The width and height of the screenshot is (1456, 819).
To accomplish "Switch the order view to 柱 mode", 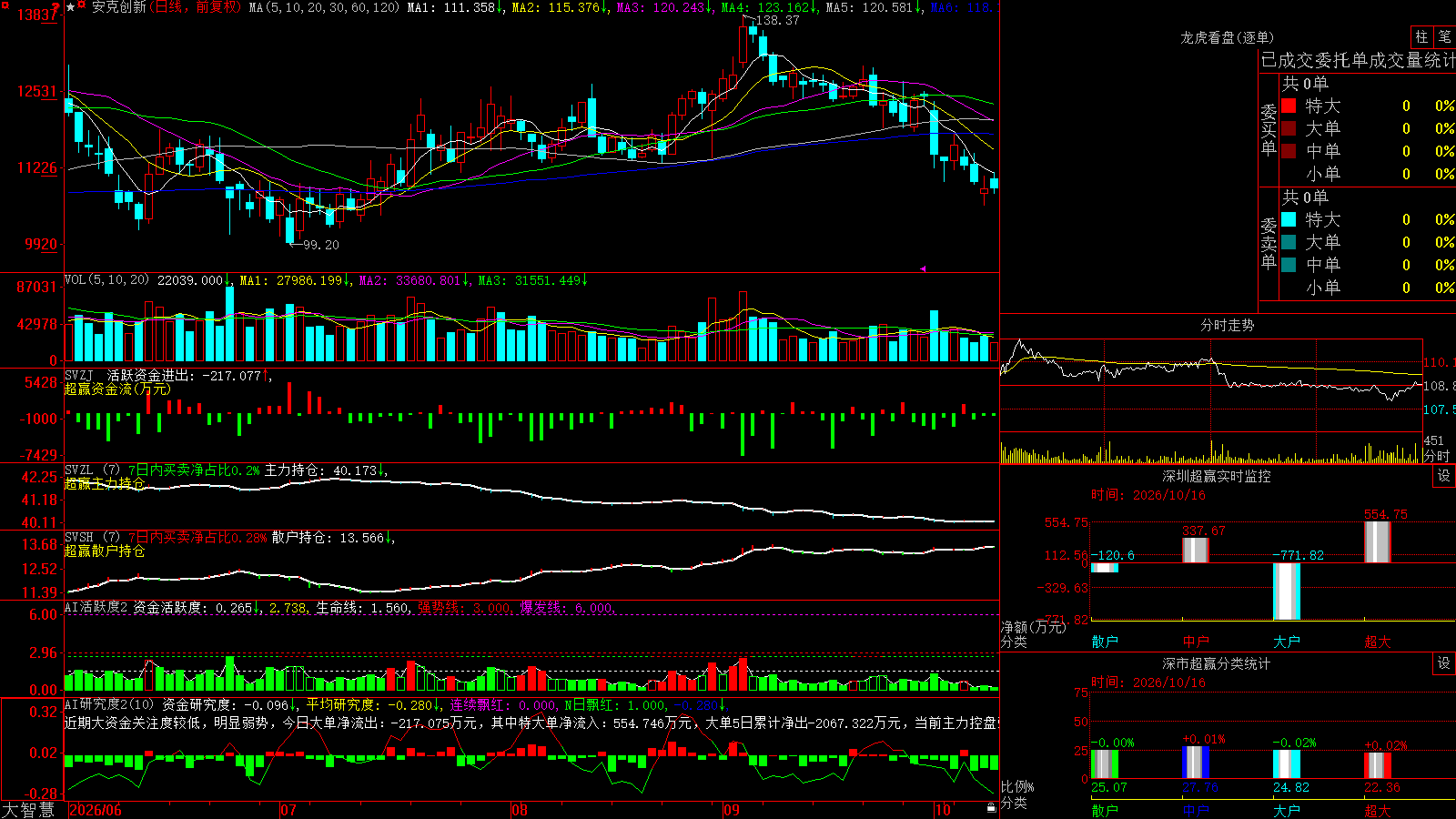I will coord(1421,36).
